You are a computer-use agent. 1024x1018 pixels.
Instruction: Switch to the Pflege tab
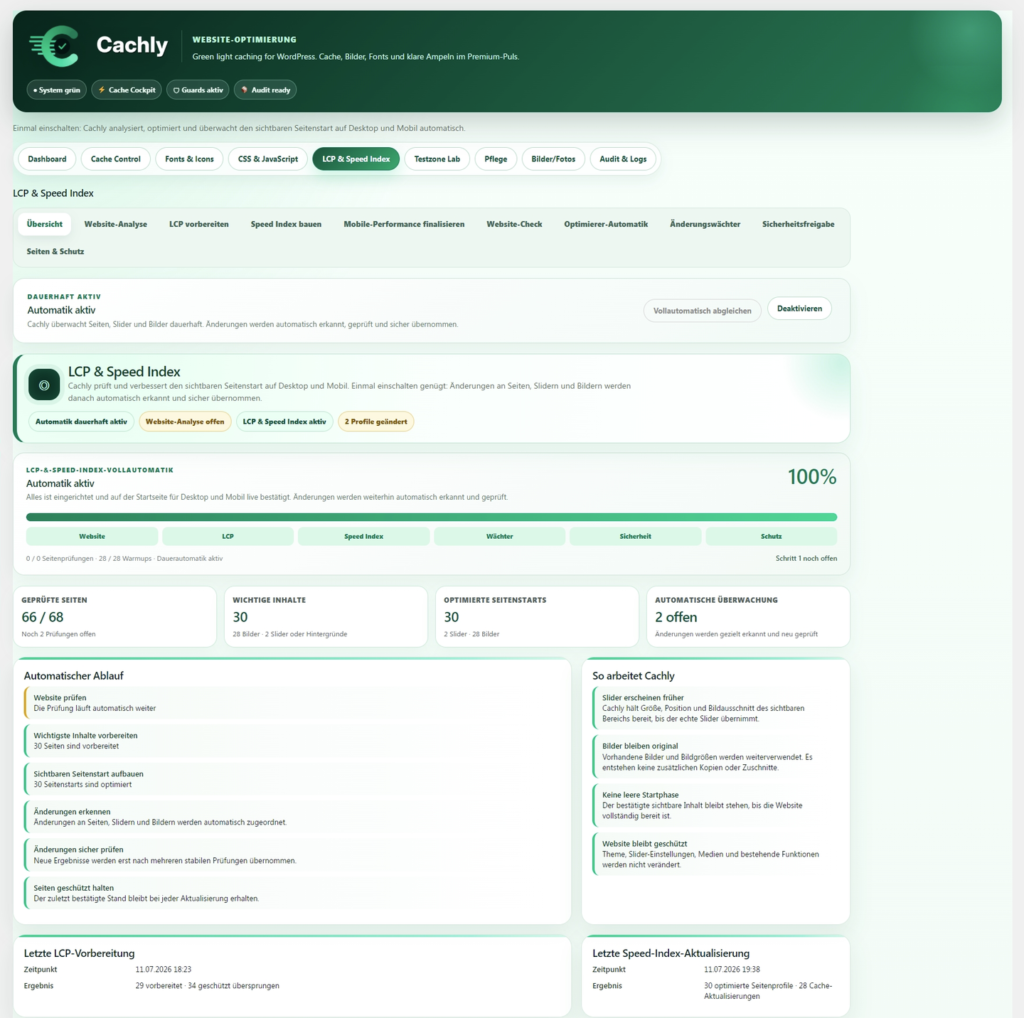[496, 159]
